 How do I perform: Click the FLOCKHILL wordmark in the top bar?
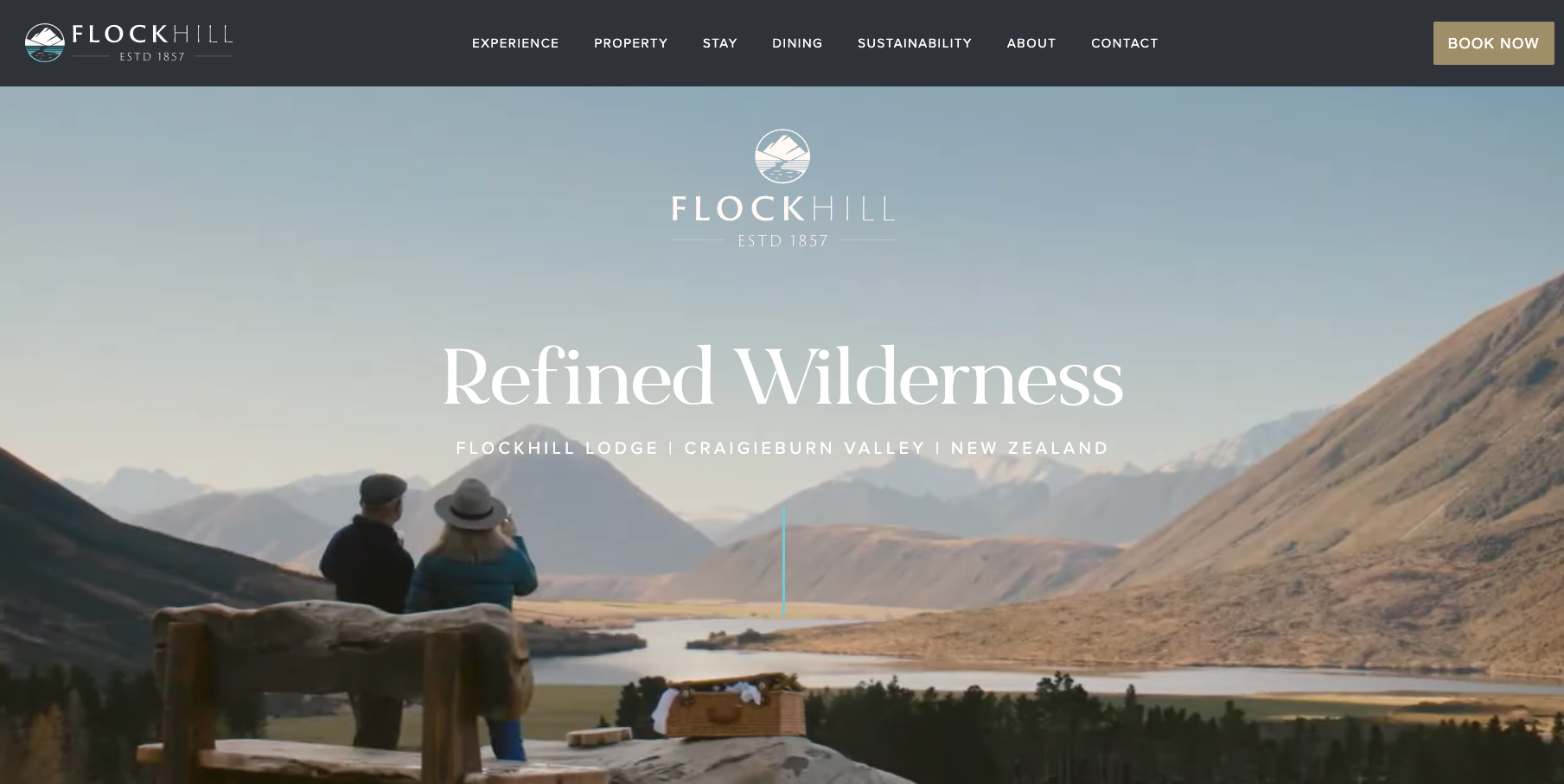[x=152, y=35]
